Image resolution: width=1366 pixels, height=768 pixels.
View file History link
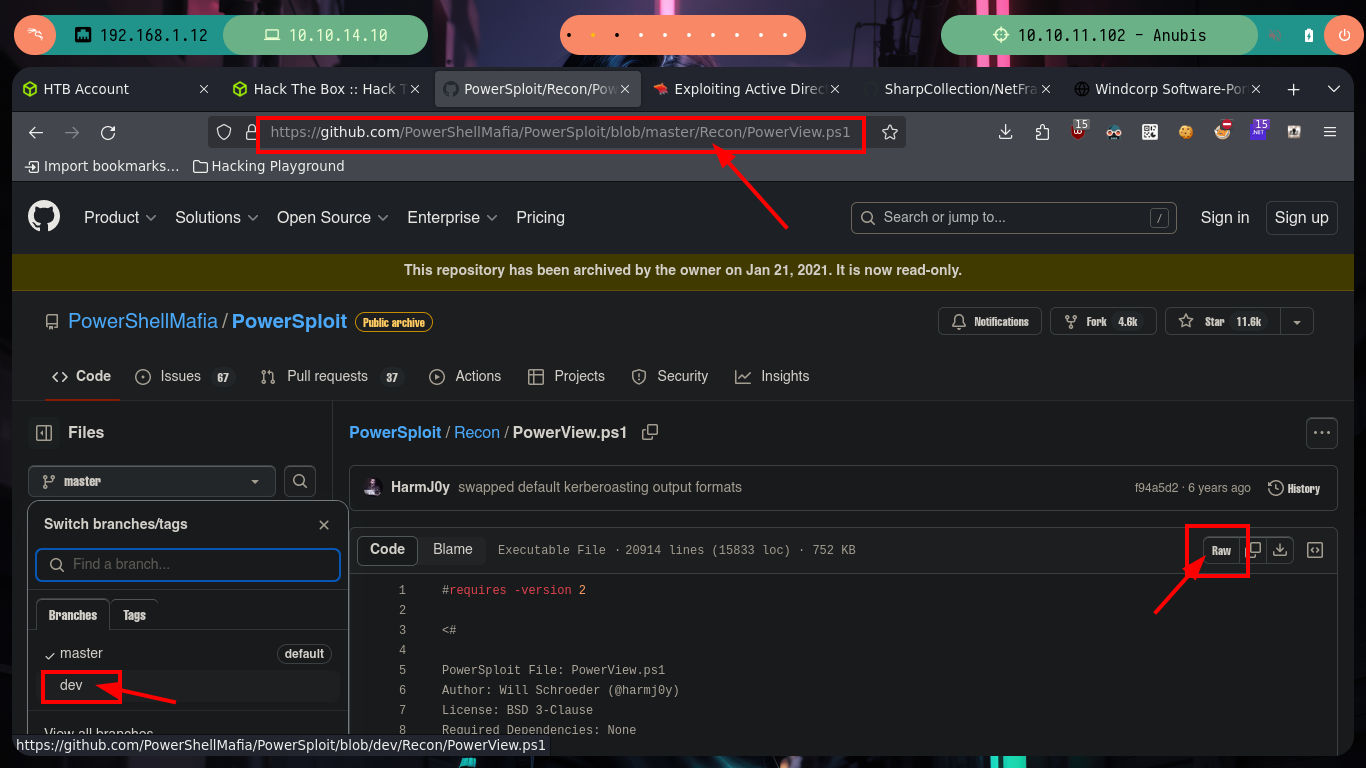[x=1294, y=488]
